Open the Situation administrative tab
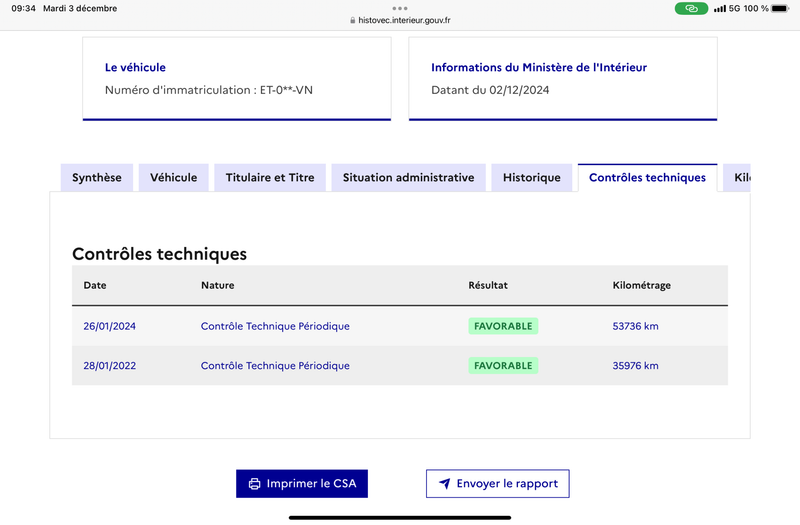 coord(408,178)
